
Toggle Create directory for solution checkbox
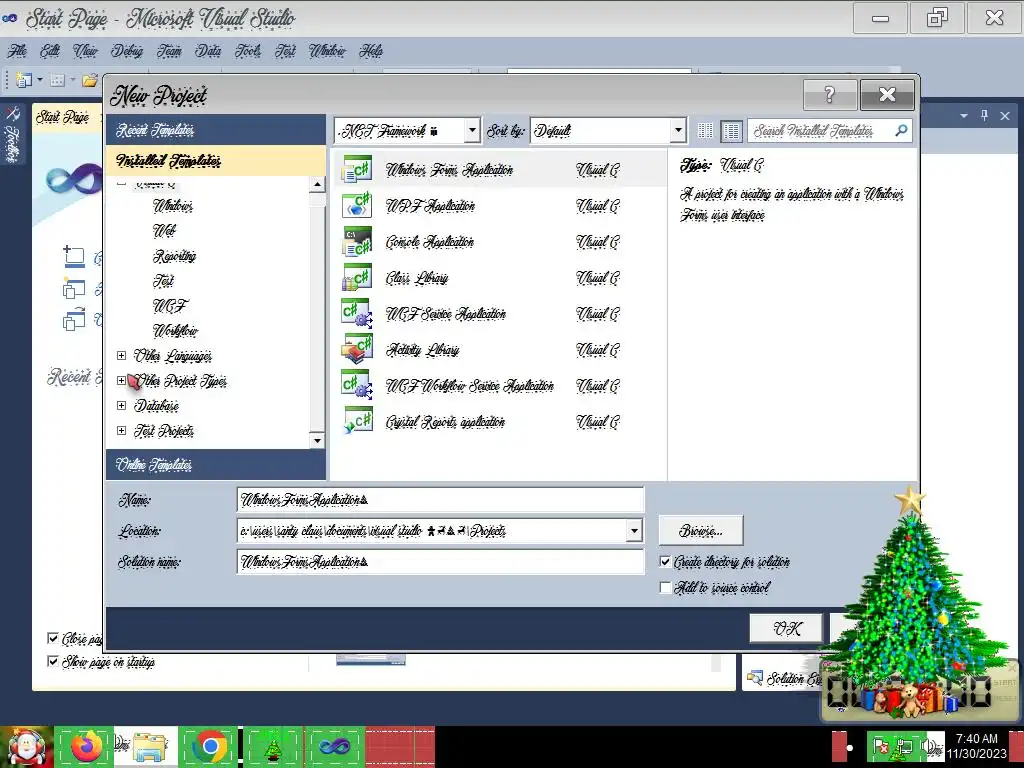[x=665, y=562]
